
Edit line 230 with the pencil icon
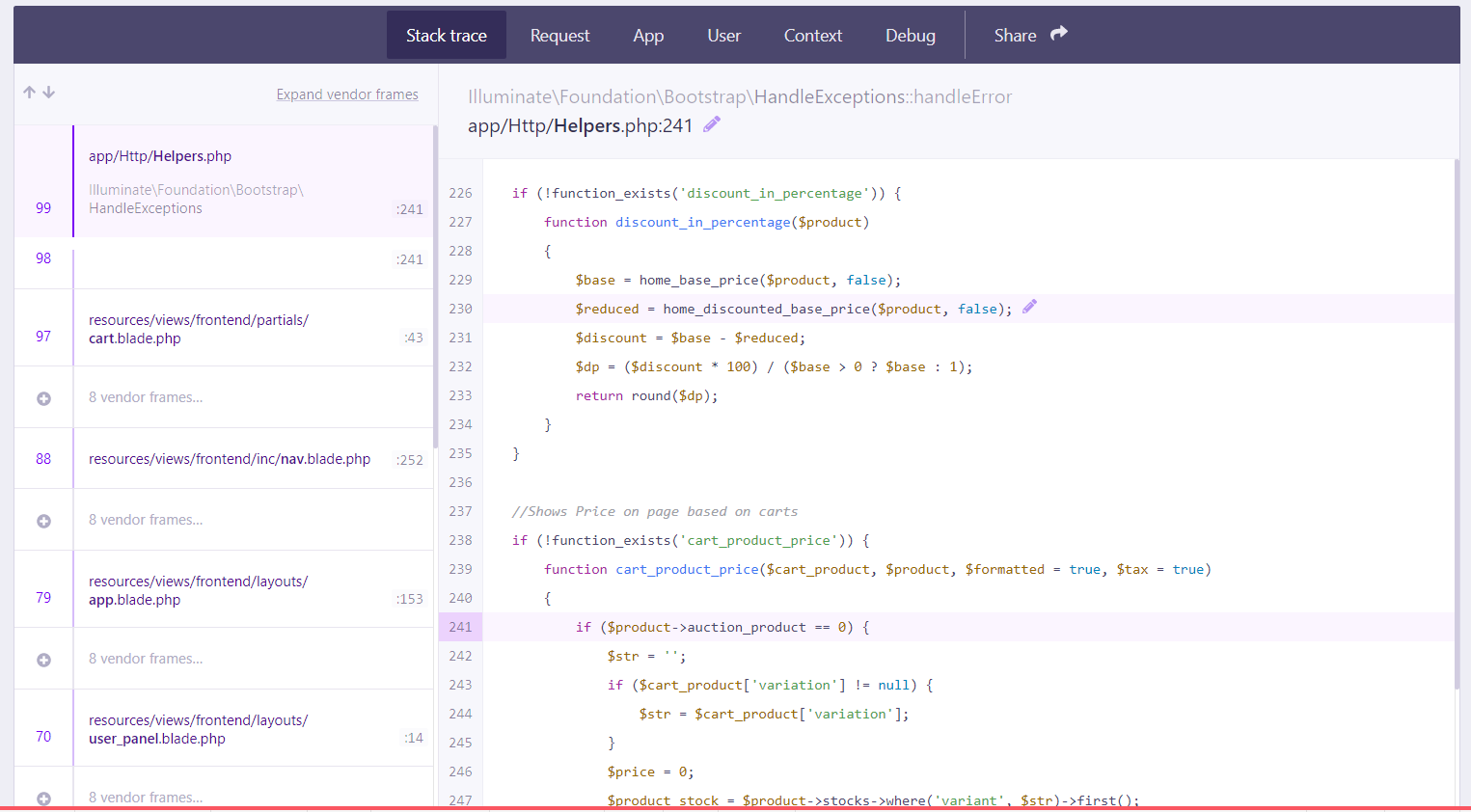click(x=1029, y=307)
